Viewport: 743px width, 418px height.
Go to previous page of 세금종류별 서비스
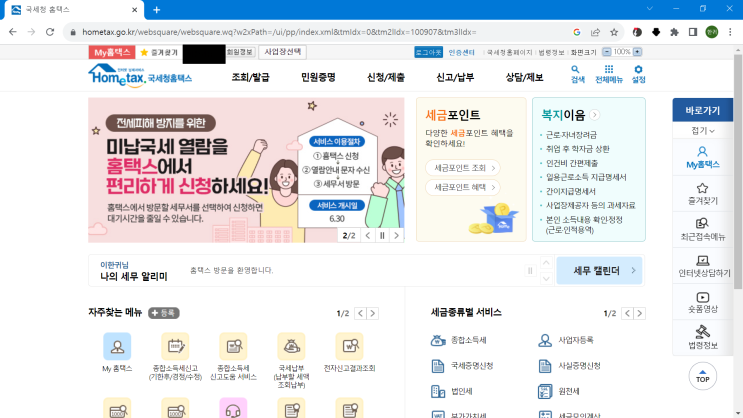(627, 313)
